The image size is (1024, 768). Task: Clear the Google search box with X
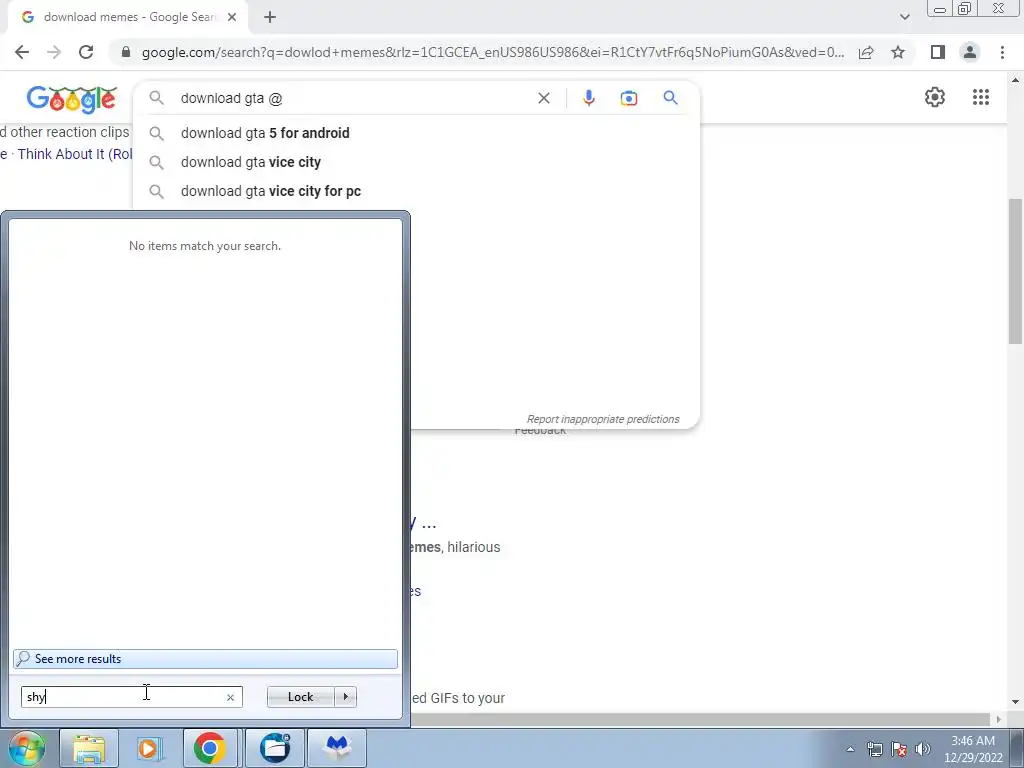point(543,98)
